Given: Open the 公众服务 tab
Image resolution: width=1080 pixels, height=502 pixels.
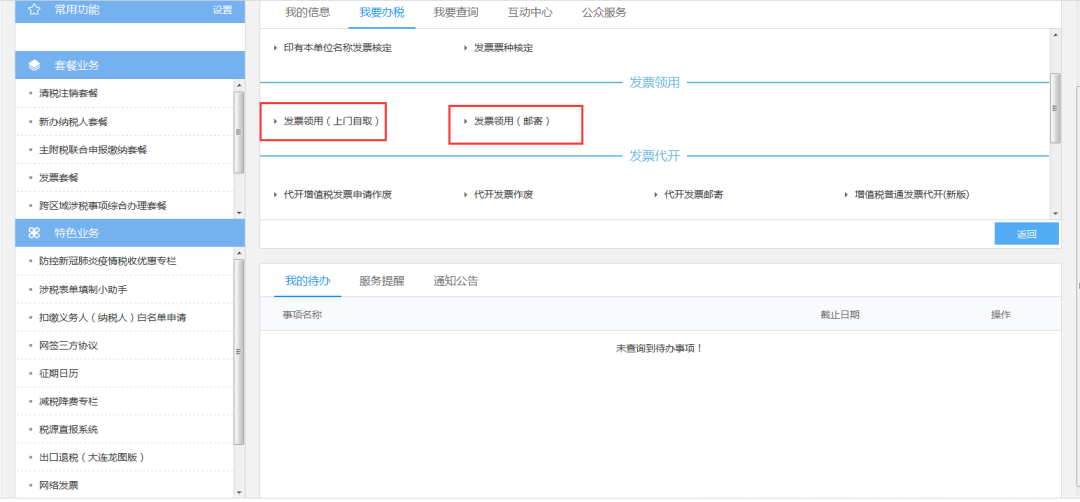Looking at the screenshot, I should coord(604,12).
